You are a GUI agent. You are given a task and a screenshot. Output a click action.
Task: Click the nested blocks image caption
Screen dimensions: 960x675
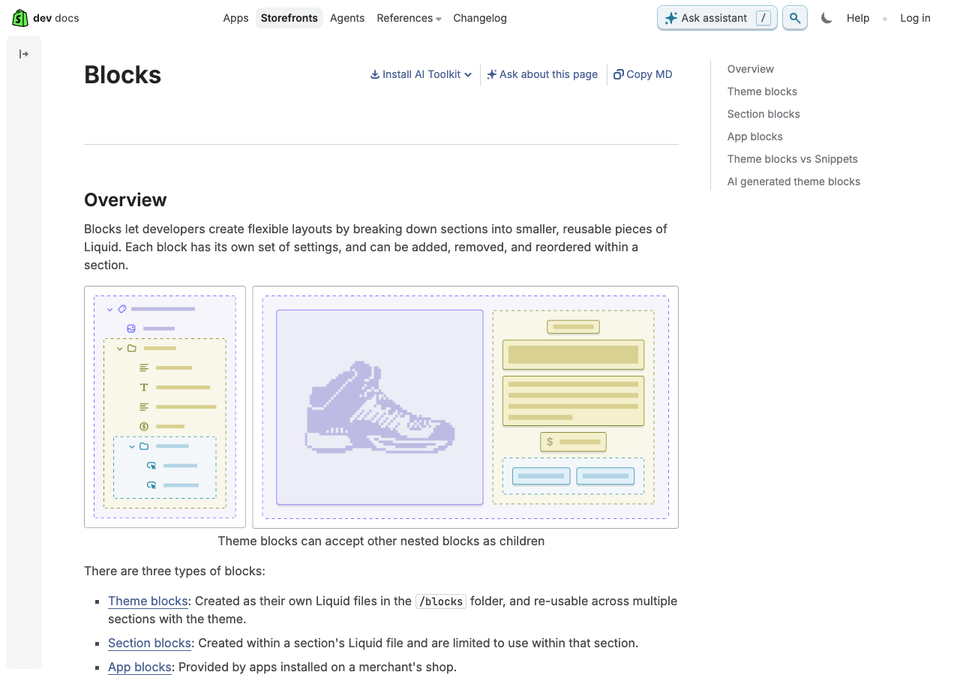tap(381, 541)
